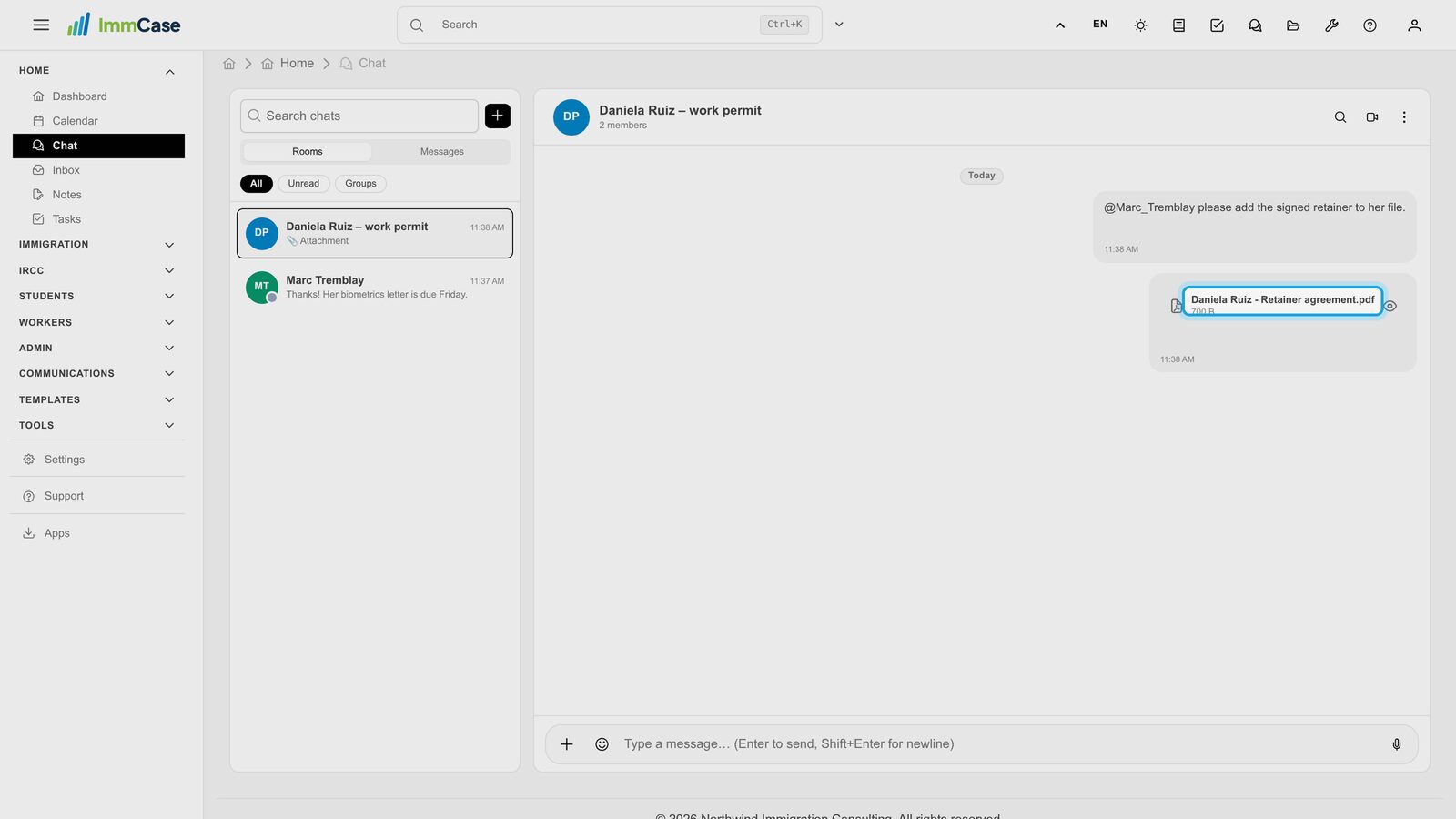This screenshot has height=819, width=1456.
Task: Select the Rooms tab
Action: [x=308, y=152]
